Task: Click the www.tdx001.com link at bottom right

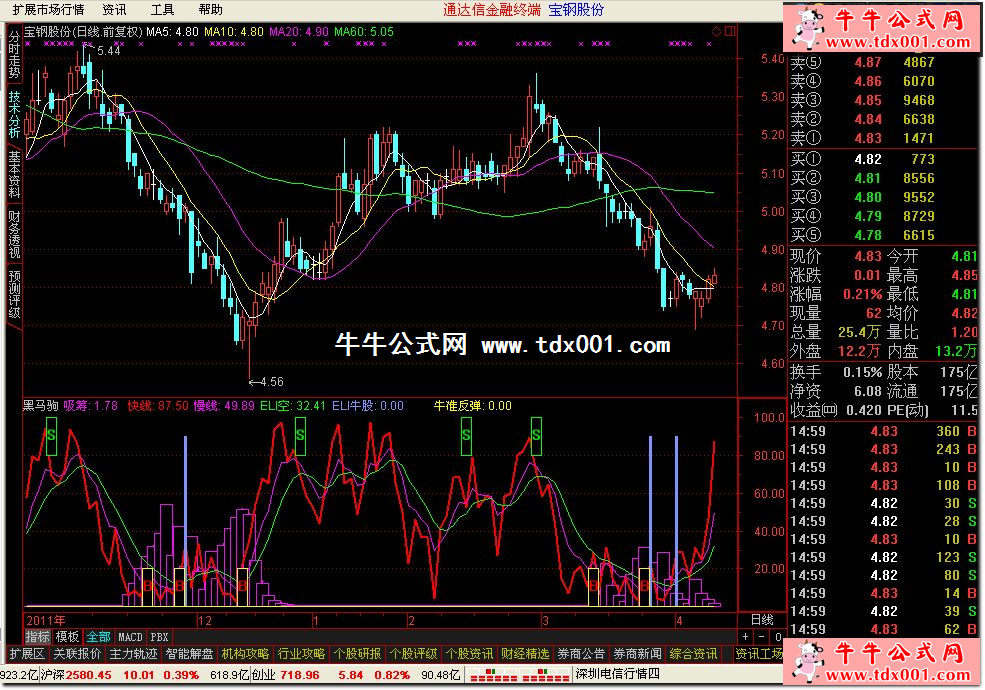Action: [898, 675]
